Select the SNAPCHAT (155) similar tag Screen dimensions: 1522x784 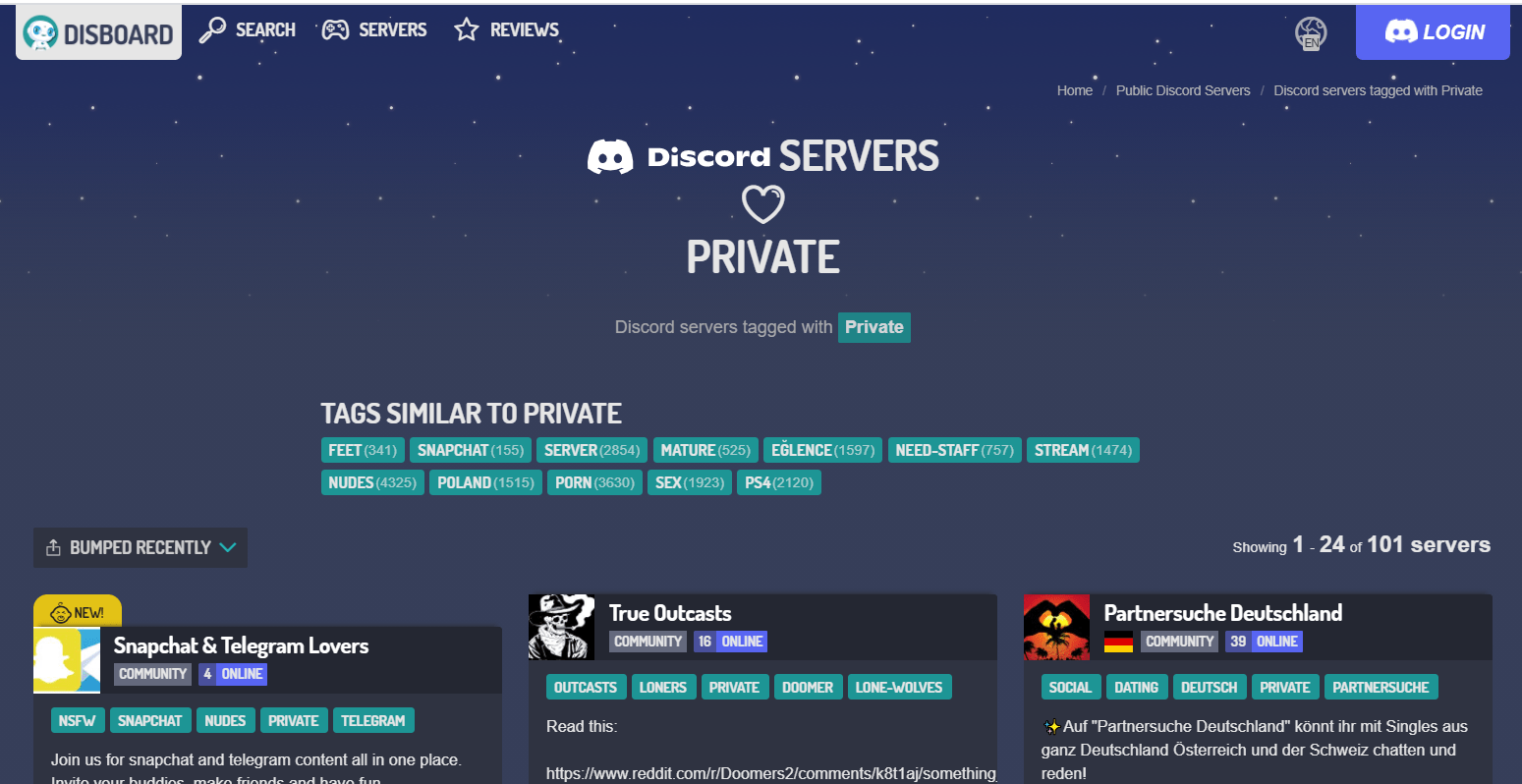[471, 450]
